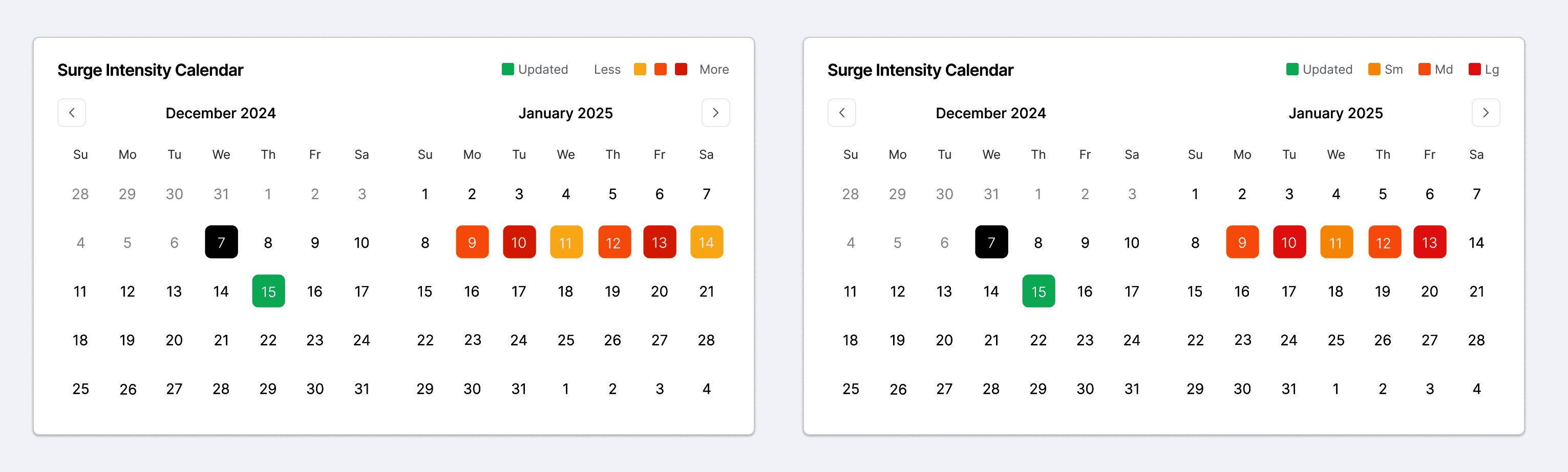This screenshot has height=472, width=1568.
Task: Pick January 31 in right calendar
Action: [1288, 389]
